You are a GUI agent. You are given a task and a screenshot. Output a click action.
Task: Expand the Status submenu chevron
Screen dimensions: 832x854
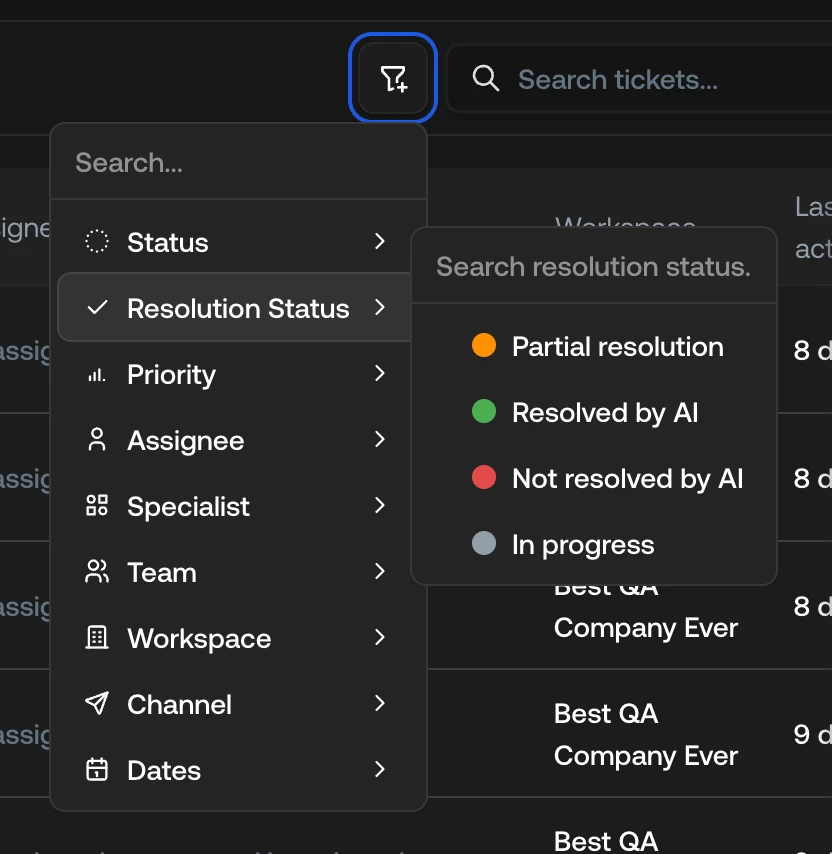click(x=380, y=241)
